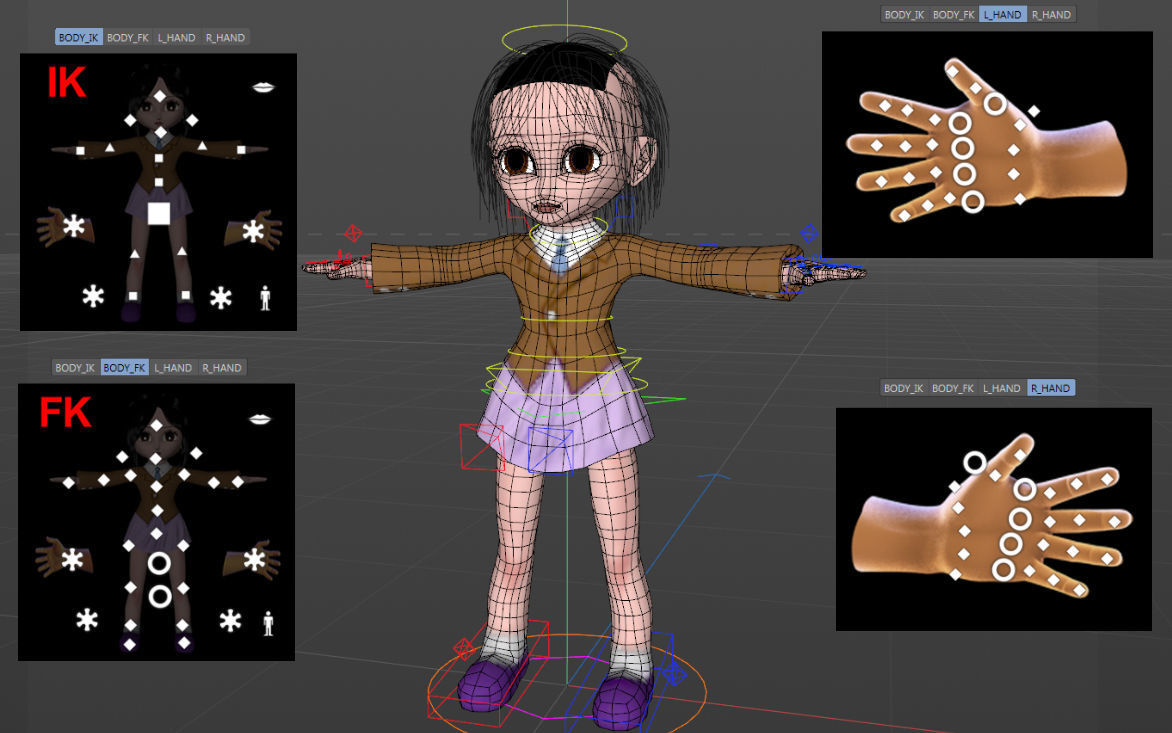The height and width of the screenshot is (733, 1172).
Task: Click the right snowflake wrist control in IK picker
Action: pyautogui.click(x=253, y=231)
